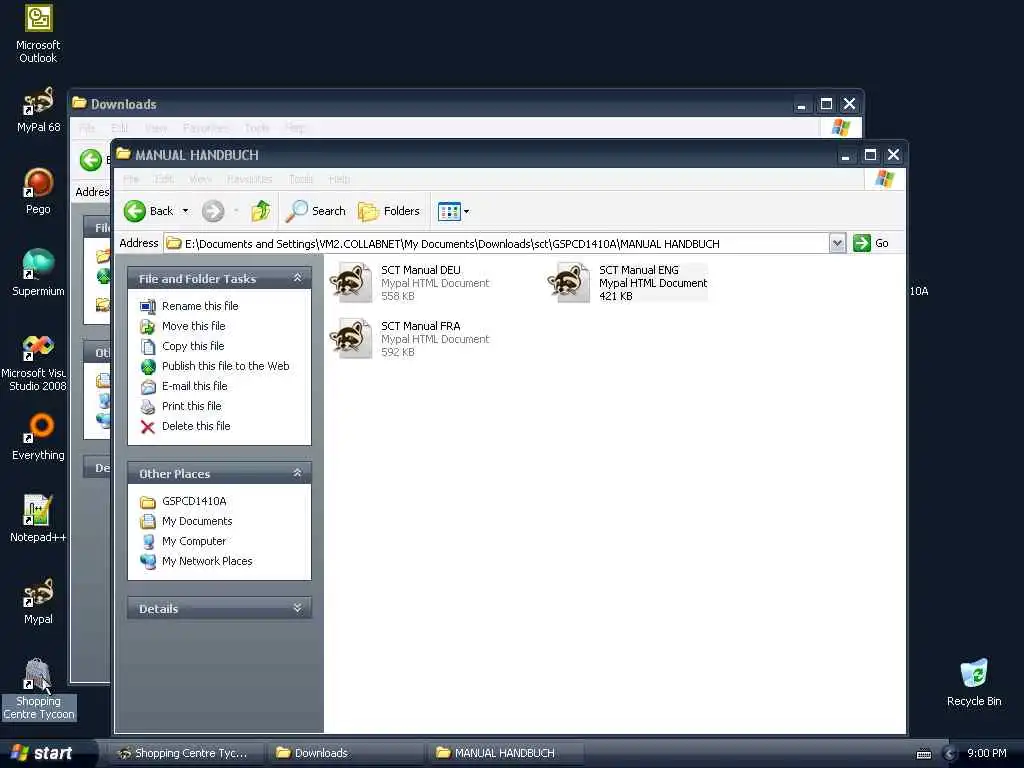This screenshot has width=1024, height=768.
Task: Toggle the Folders pane button
Action: tap(389, 211)
